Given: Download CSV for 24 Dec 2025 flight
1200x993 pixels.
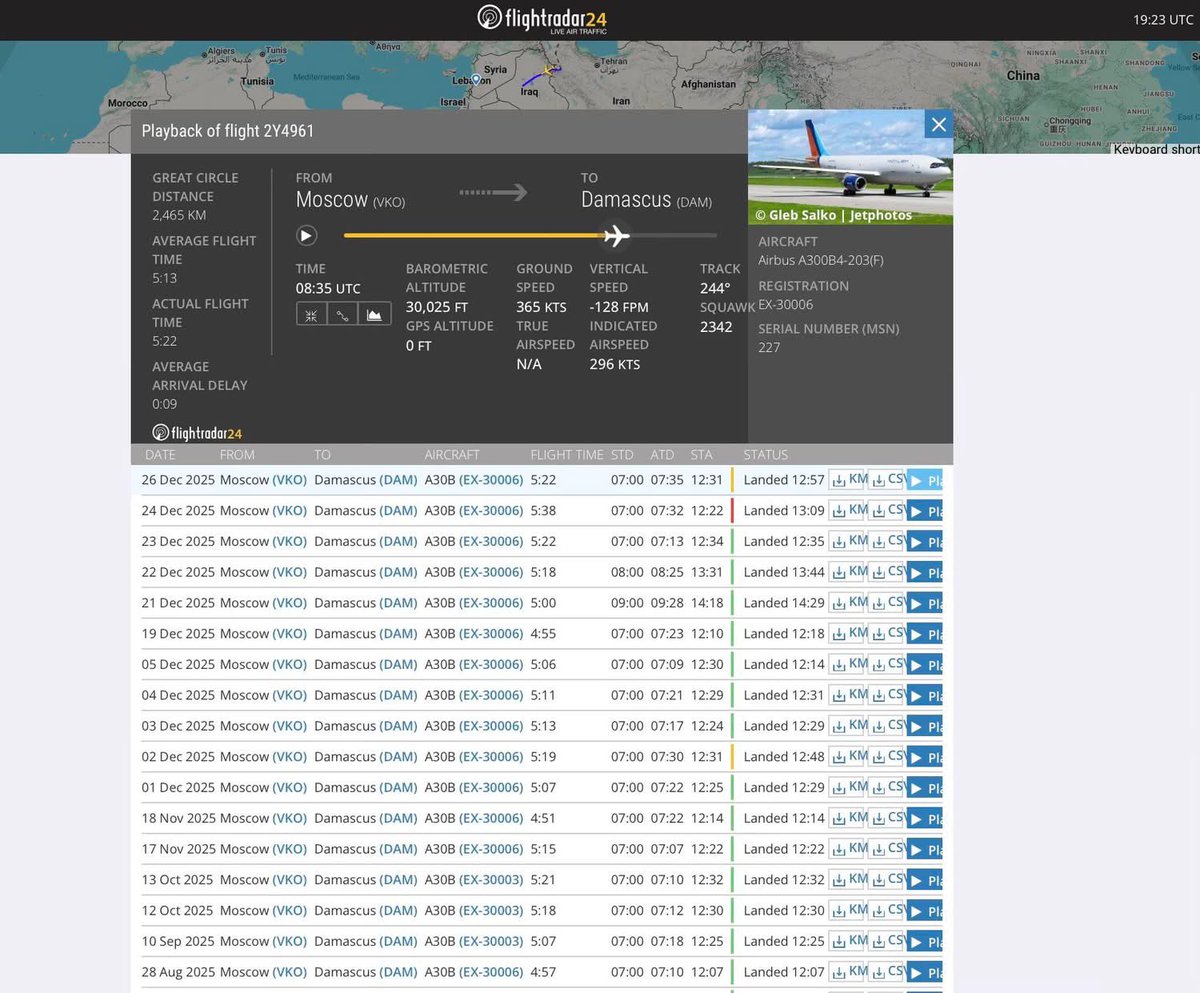Looking at the screenshot, I should coord(887,511).
